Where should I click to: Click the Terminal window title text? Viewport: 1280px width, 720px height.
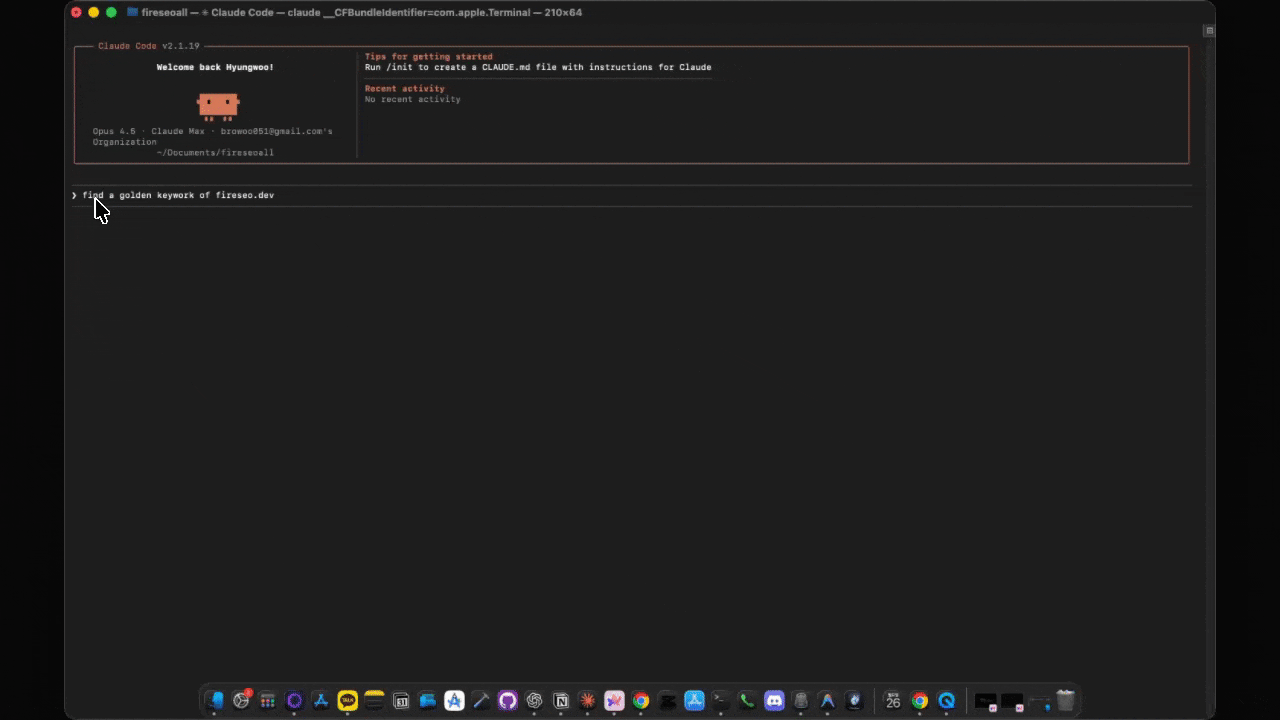(362, 12)
